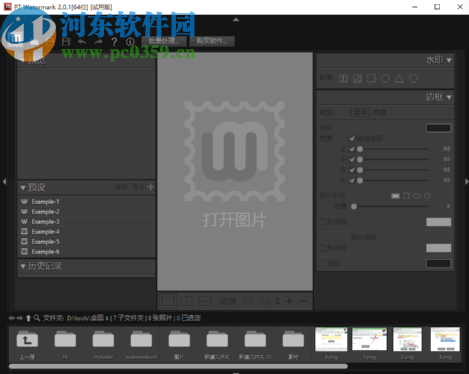
Task: Click the corner radius slider
Action: (x=391, y=206)
